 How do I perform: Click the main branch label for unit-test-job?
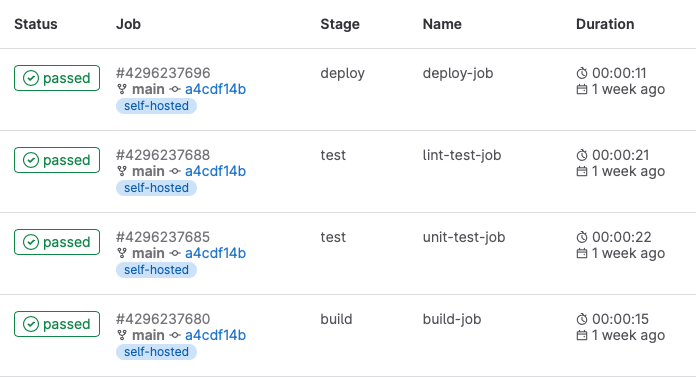pos(148,253)
